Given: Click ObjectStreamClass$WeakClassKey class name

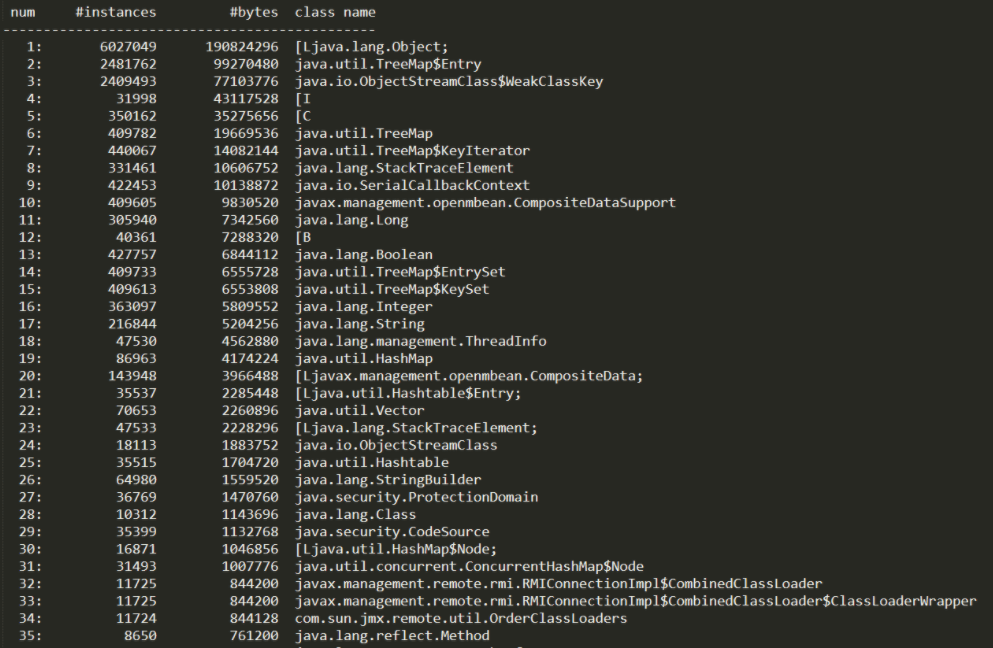Looking at the screenshot, I should pos(449,81).
